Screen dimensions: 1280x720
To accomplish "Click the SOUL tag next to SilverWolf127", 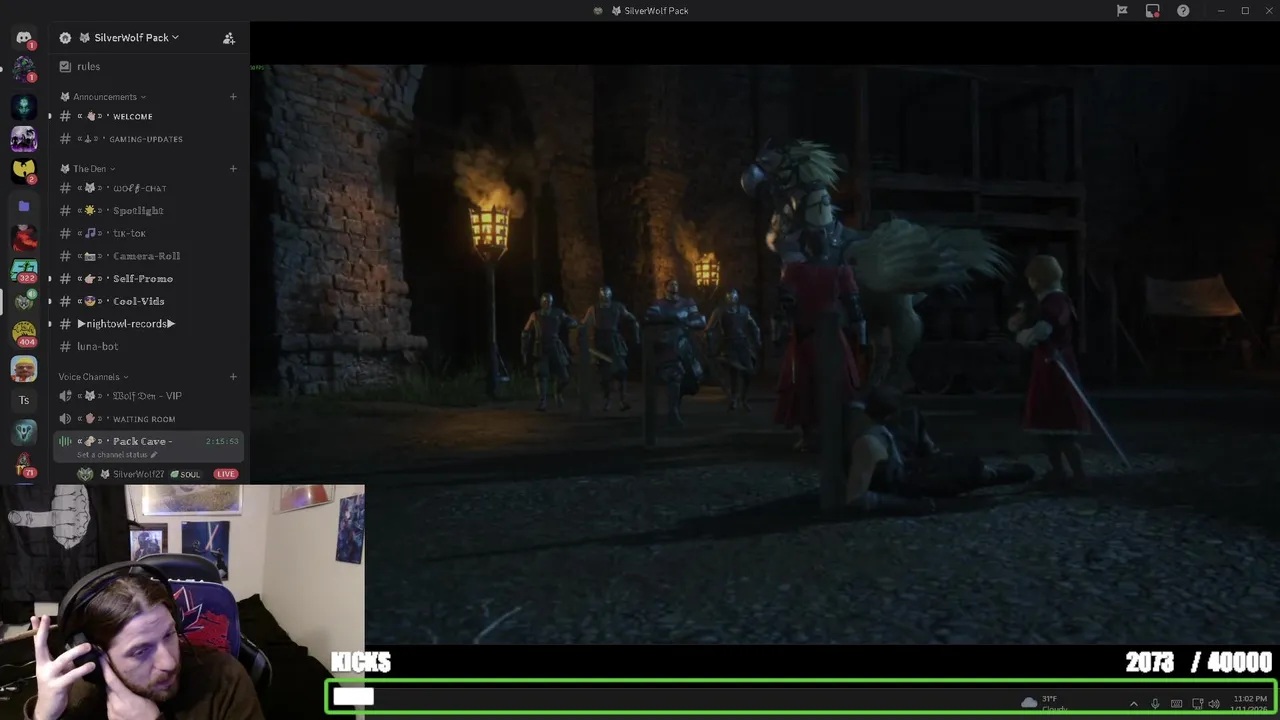I will tap(185, 474).
